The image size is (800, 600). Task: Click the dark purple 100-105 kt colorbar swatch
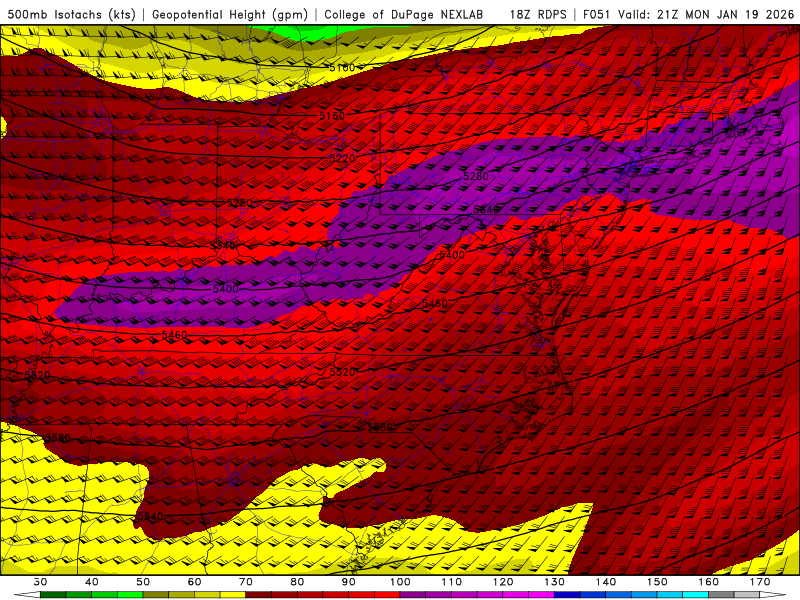click(413, 595)
